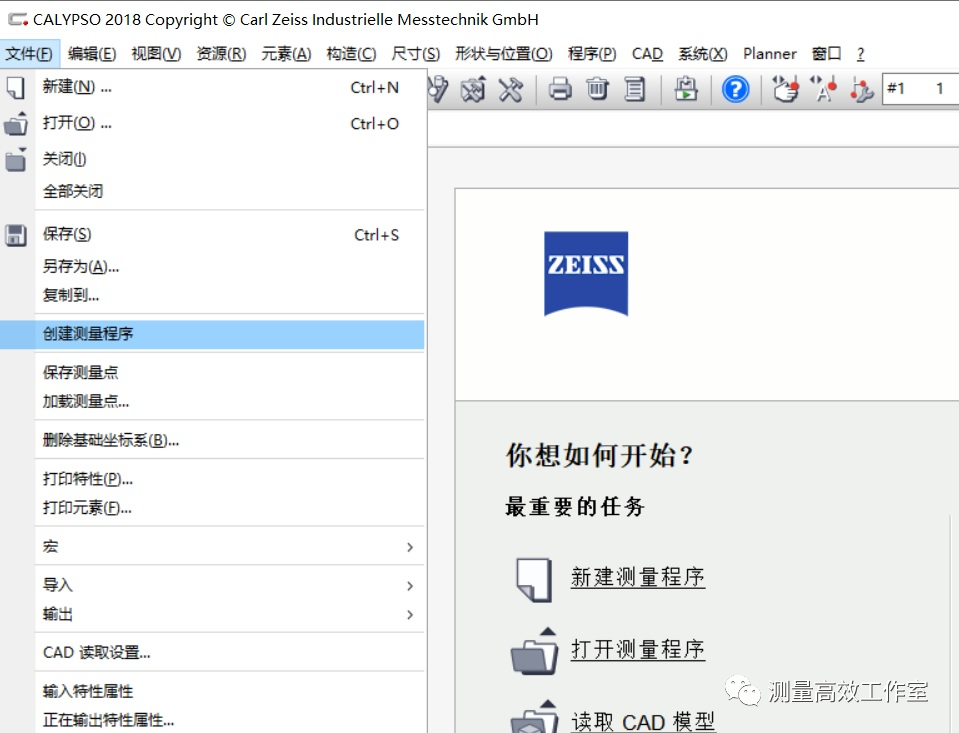Screen dimensions: 959x733
Task: Open the 视图(V) menu
Action: coord(156,54)
